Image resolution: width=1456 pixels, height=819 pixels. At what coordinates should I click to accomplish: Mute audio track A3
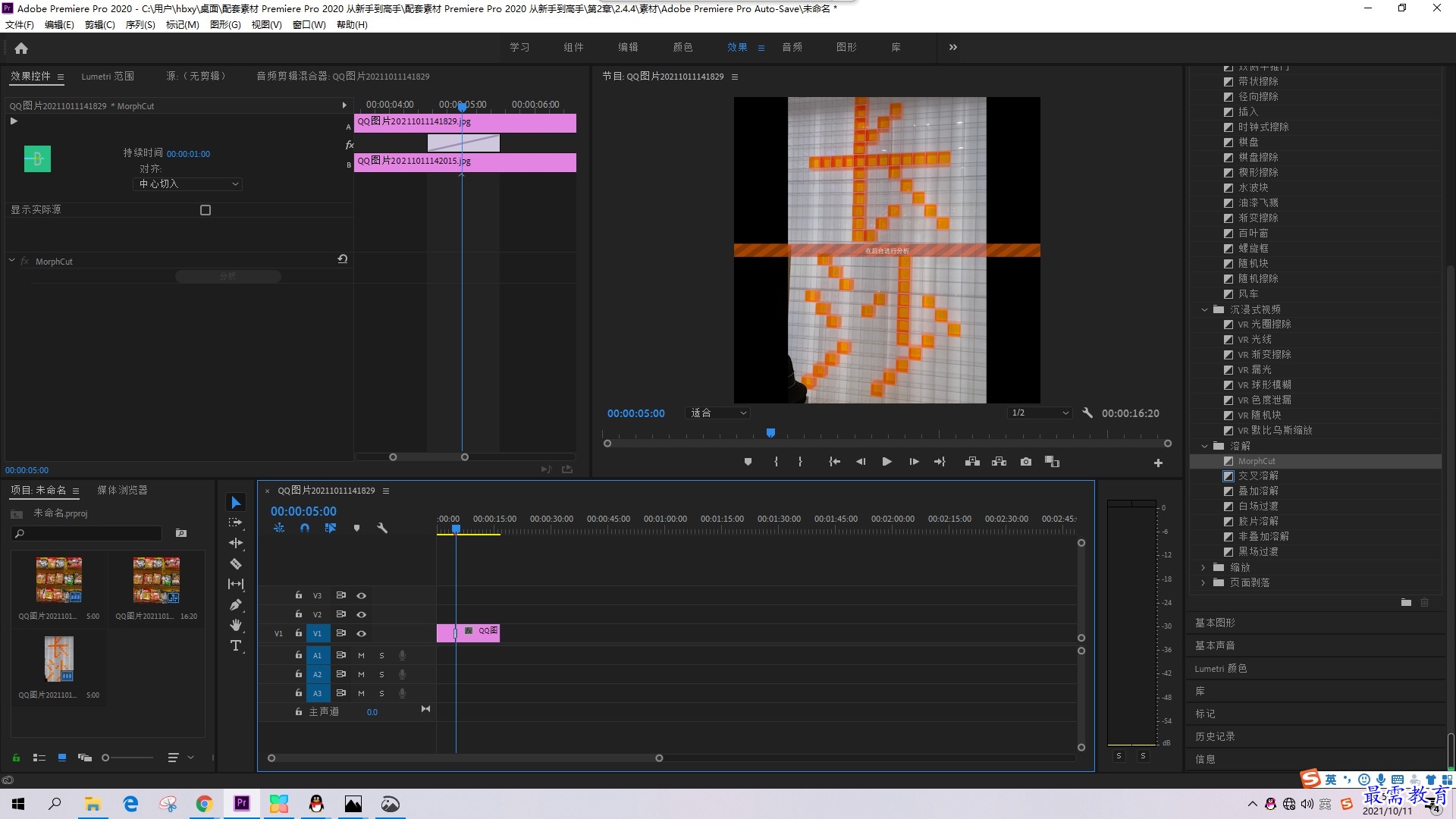click(x=361, y=693)
